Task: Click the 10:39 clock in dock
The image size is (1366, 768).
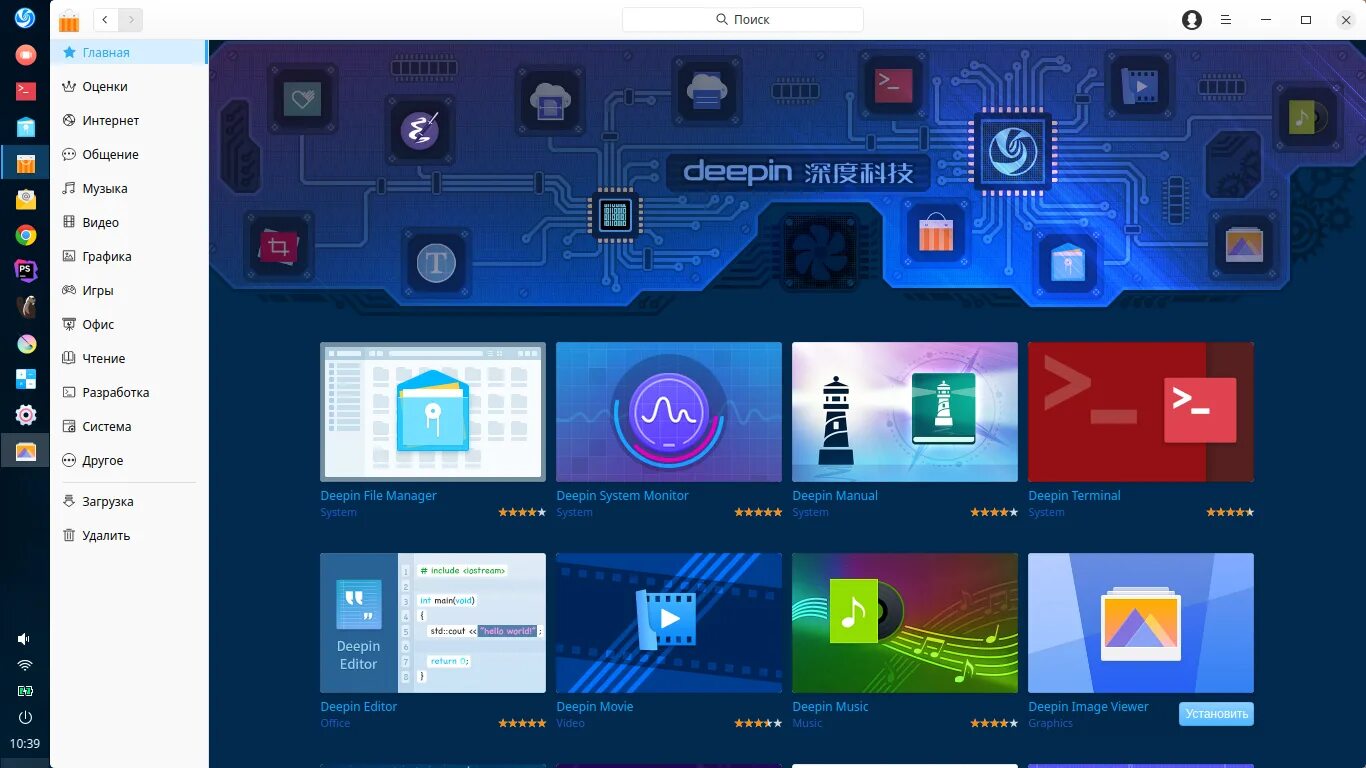Action: [25, 743]
